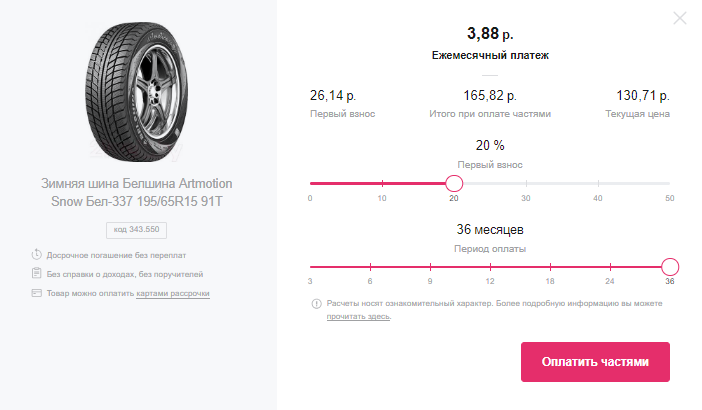Open the 'прочитать здесь' link
Screen dimensions: 702x410
[358, 316]
